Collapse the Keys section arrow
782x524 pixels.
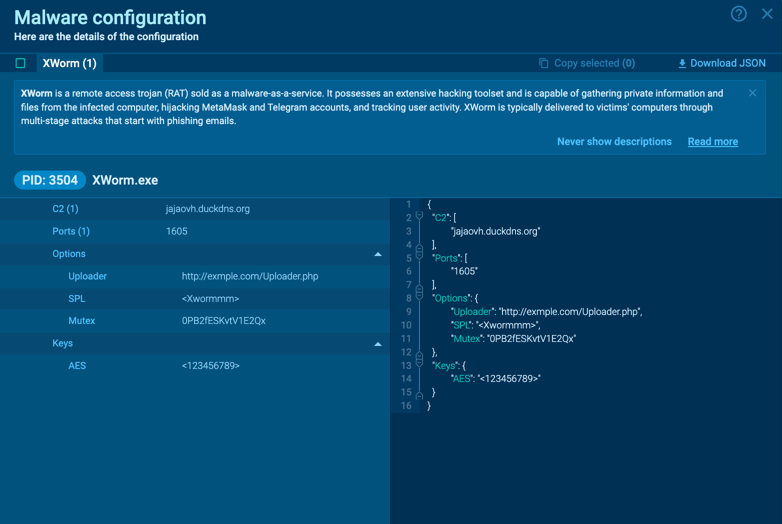pyautogui.click(x=377, y=344)
